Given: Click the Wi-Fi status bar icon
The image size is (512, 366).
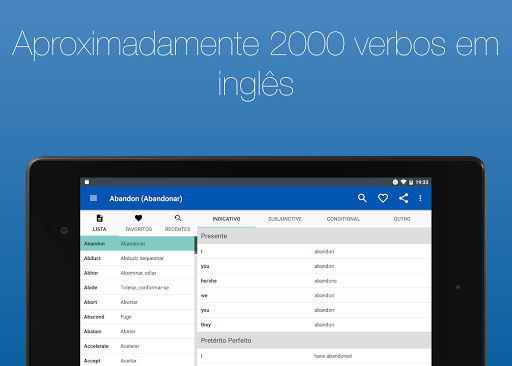Looking at the screenshot, I should (x=403, y=182).
